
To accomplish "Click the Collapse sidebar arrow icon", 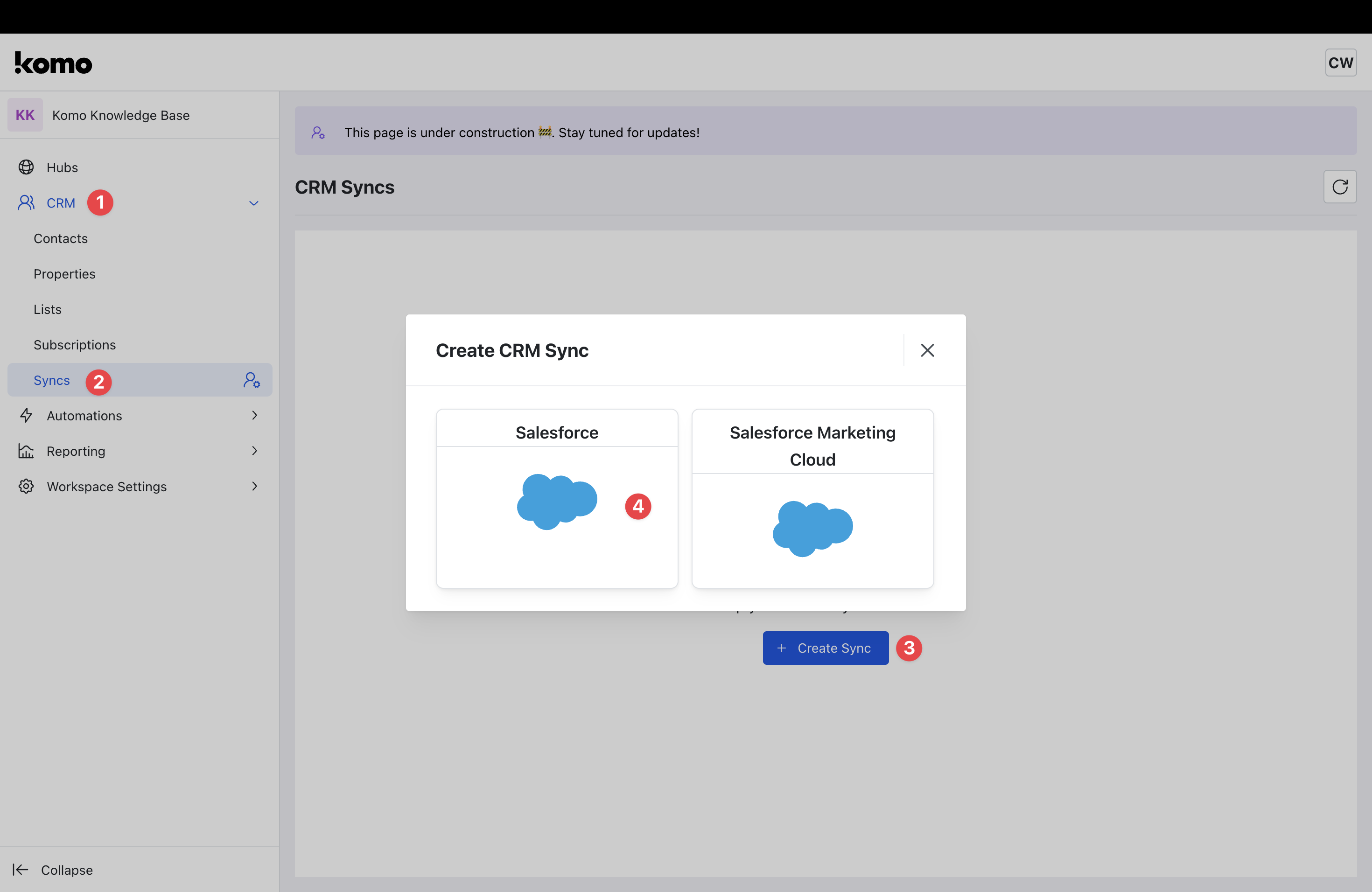I will (x=21, y=870).
